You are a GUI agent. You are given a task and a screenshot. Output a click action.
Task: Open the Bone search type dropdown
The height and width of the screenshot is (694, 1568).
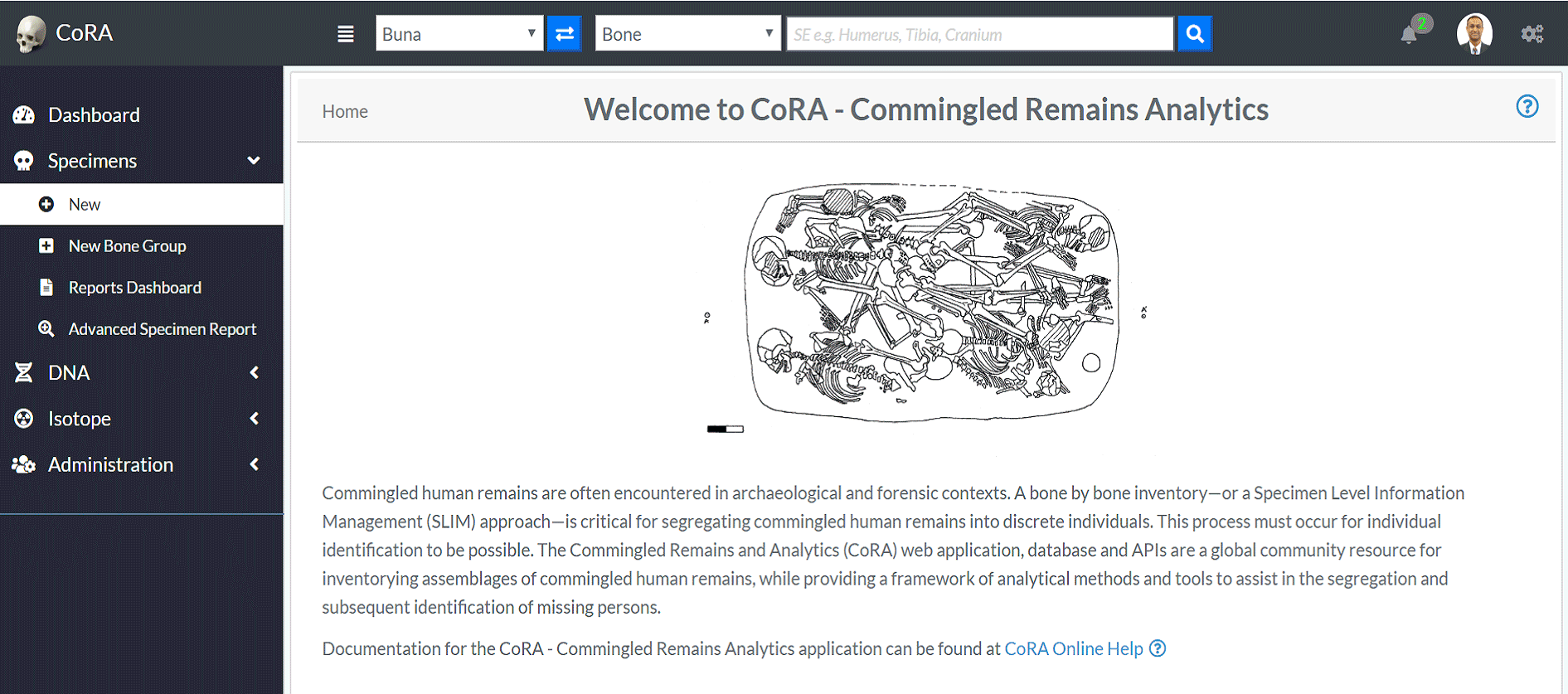click(687, 34)
